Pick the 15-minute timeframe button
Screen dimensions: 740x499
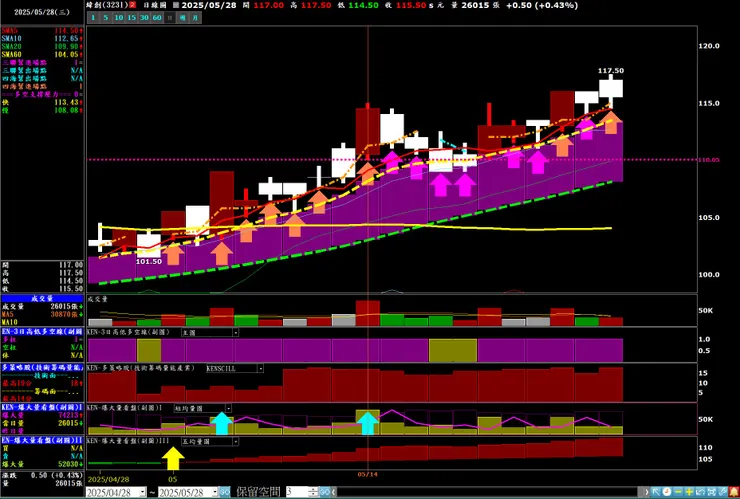(132, 17)
